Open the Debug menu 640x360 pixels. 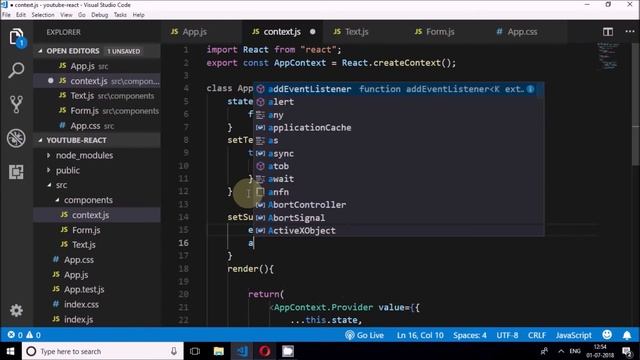click(x=100, y=15)
